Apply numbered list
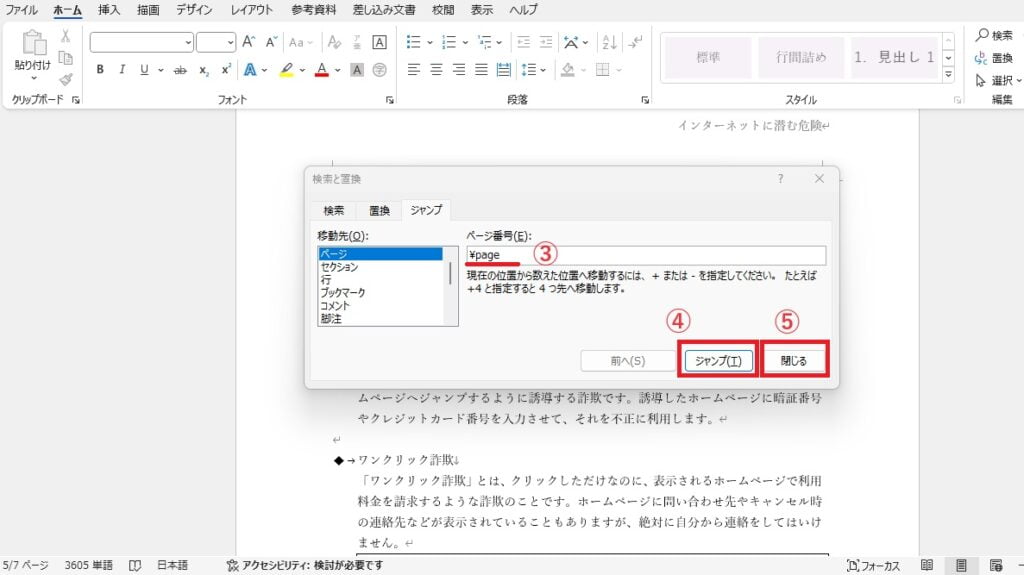The width and height of the screenshot is (1024, 575). (449, 42)
